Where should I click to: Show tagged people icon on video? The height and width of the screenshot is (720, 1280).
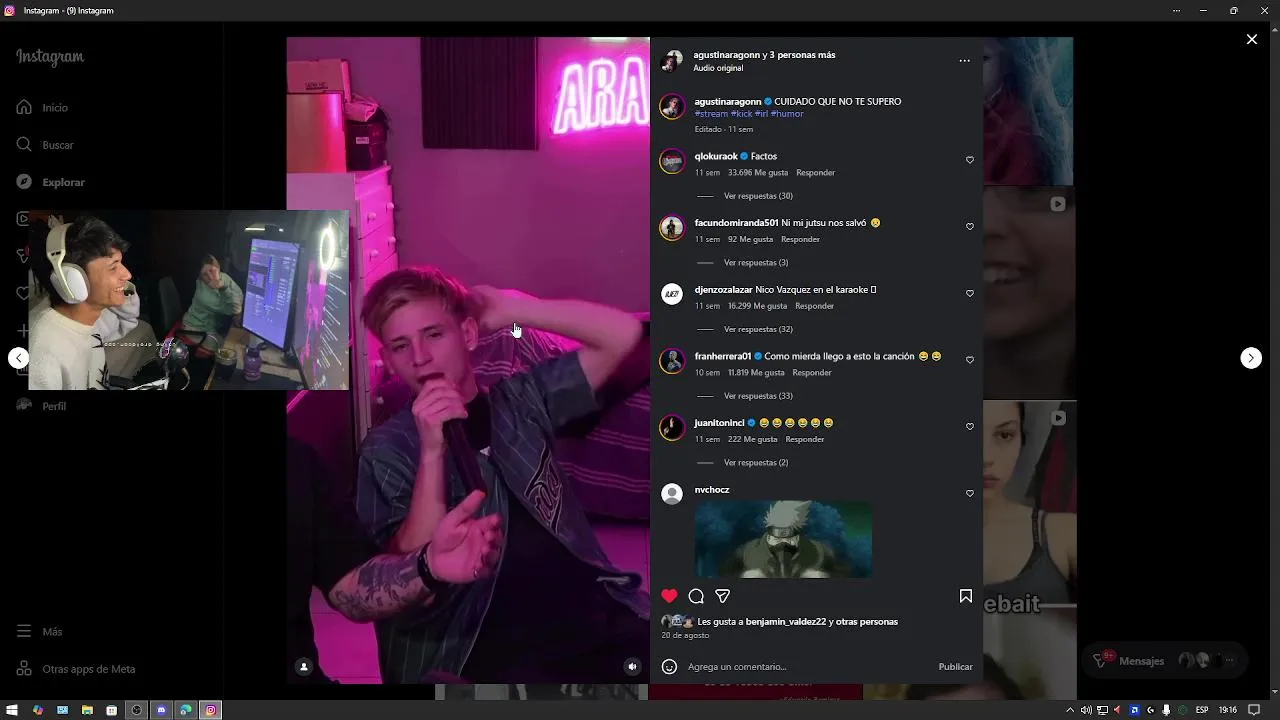click(x=304, y=666)
